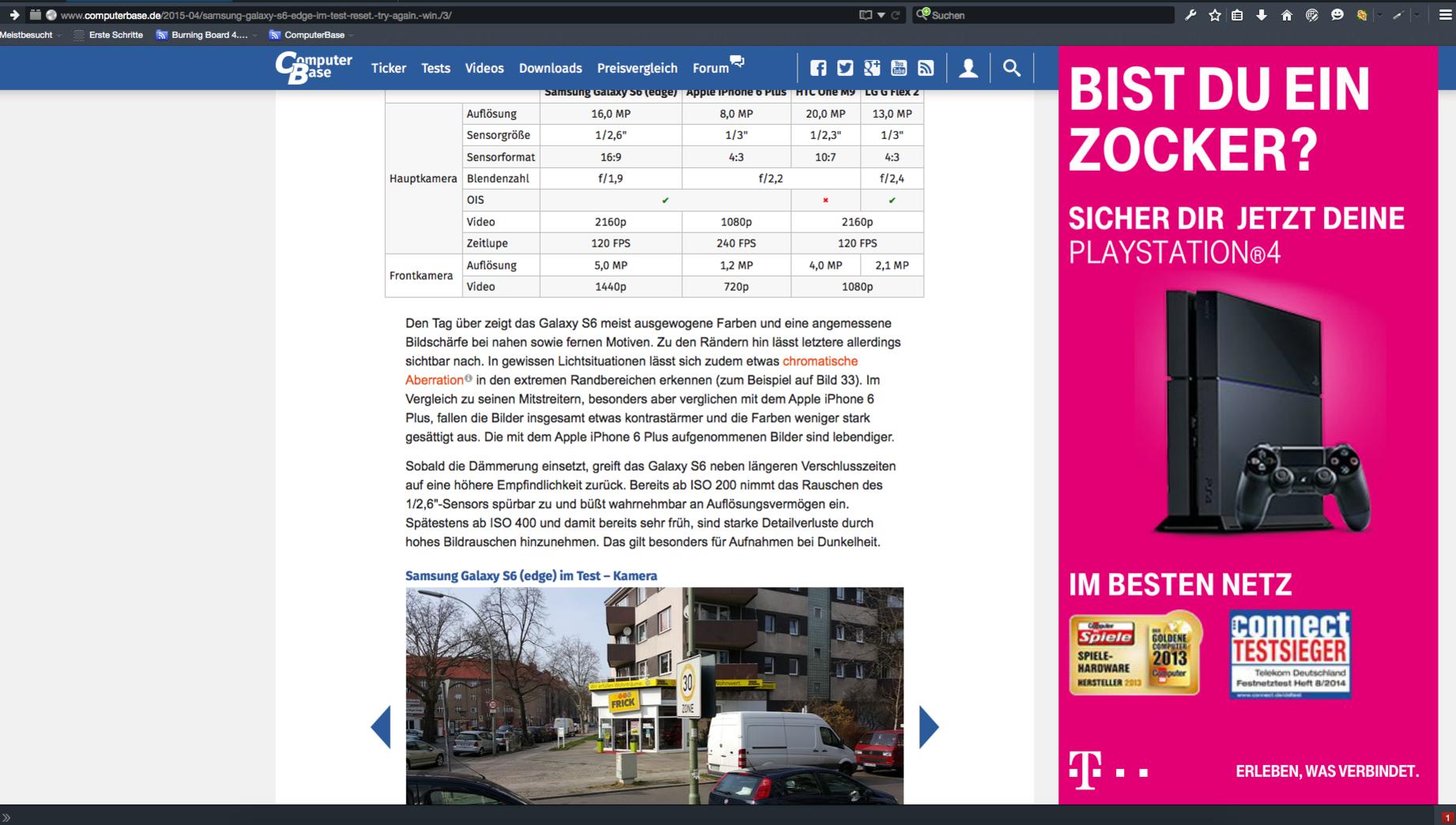Open site search magnifier icon
Image resolution: width=1456 pixels, height=825 pixels.
(1012, 68)
